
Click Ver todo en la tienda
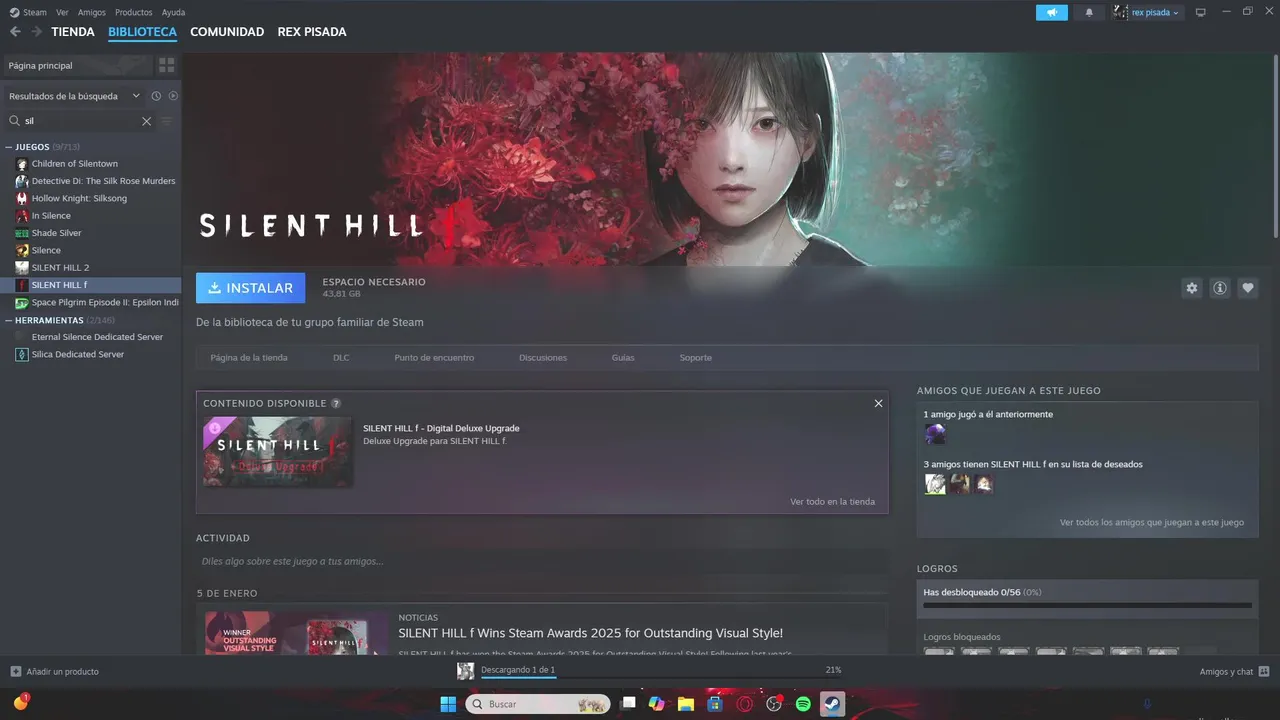832,502
